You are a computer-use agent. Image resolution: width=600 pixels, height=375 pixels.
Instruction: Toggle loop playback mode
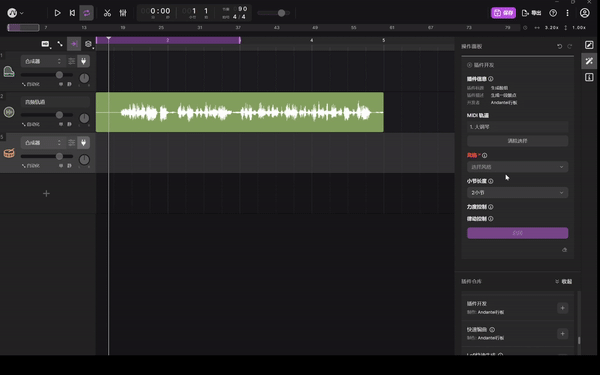tap(86, 13)
